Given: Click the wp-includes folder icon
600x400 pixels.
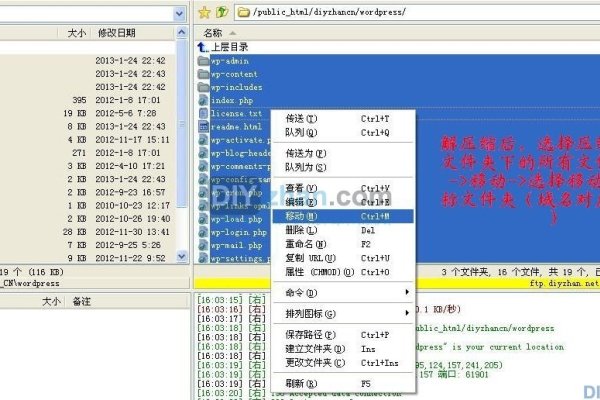Looking at the screenshot, I should pyautogui.click(x=204, y=87).
